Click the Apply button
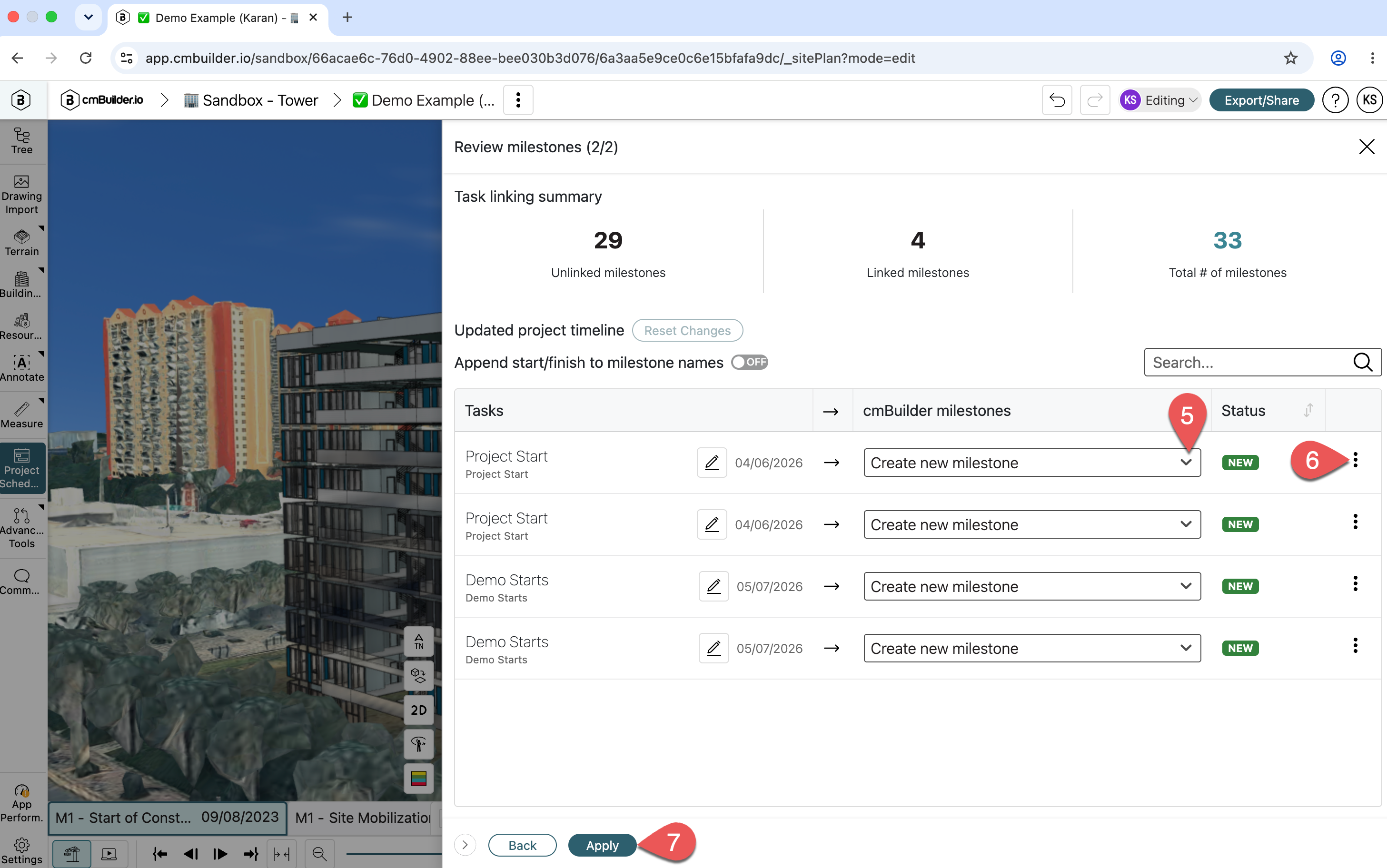Viewport: 1387px width, 868px height. tap(602, 845)
